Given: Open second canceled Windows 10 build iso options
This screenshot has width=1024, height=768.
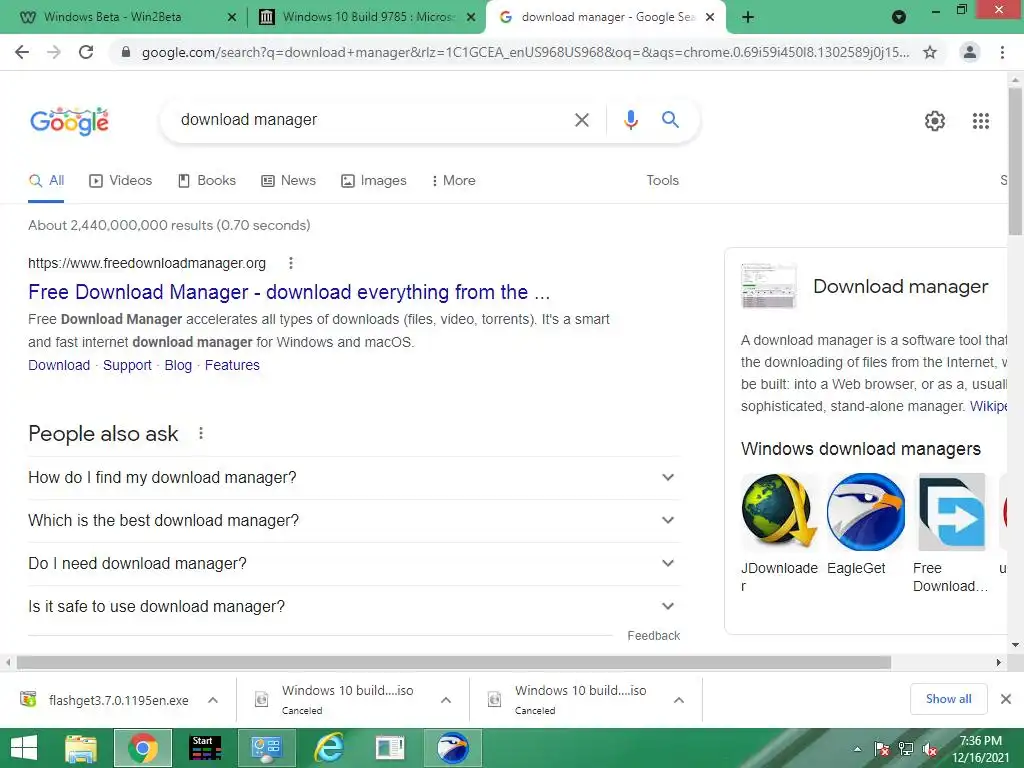Looking at the screenshot, I should click(679, 700).
